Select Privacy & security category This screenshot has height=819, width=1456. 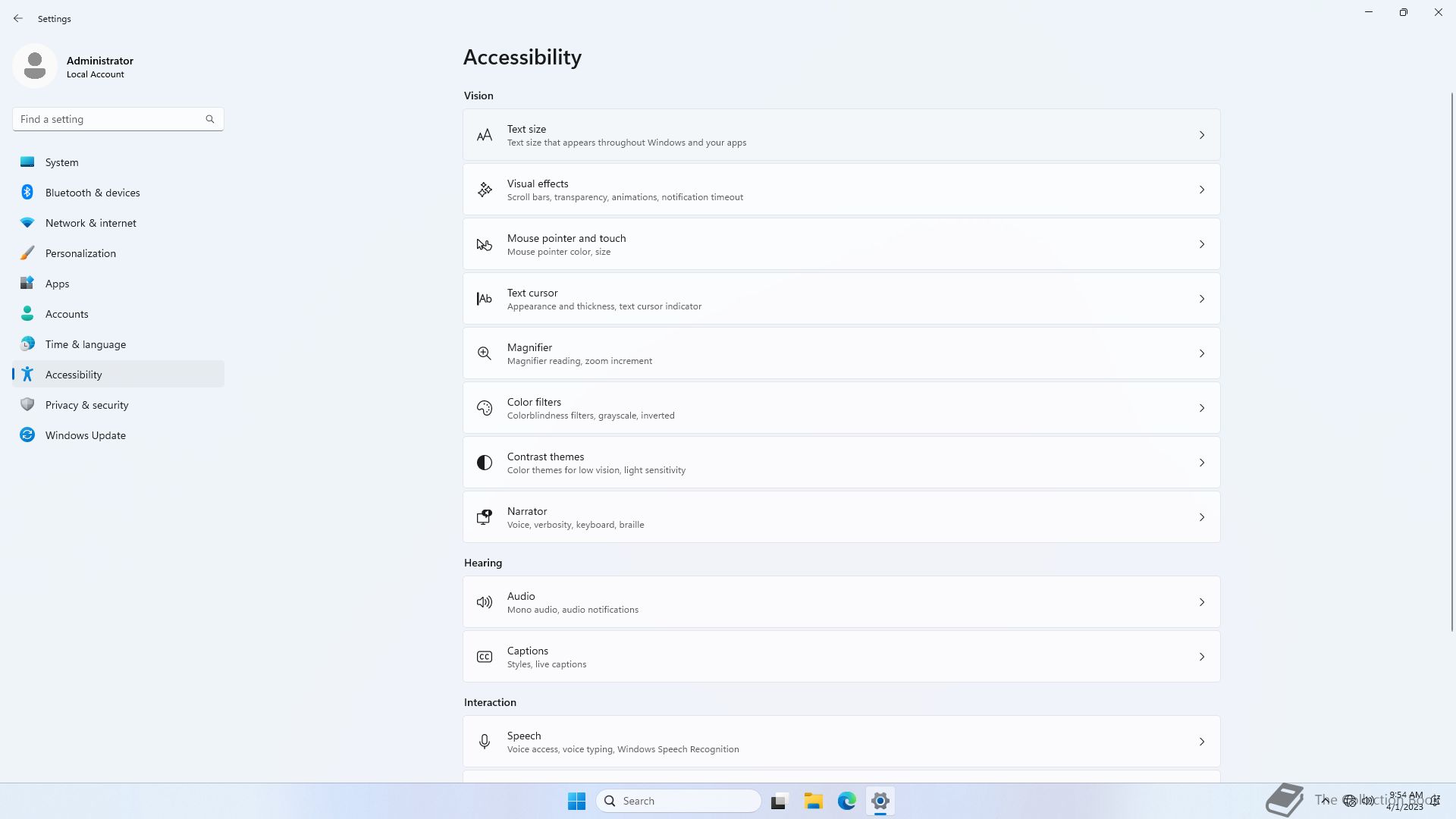118,404
